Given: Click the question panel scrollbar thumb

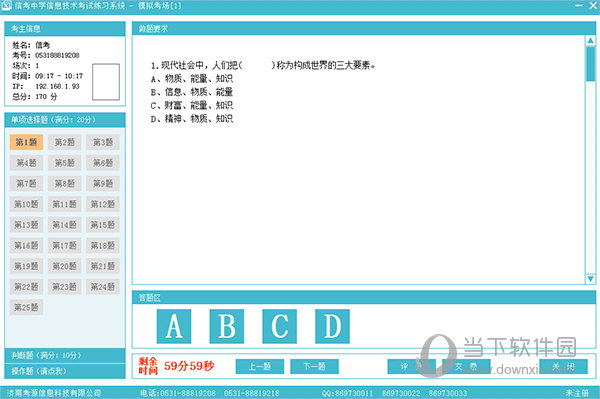Looking at the screenshot, I should (590, 64).
